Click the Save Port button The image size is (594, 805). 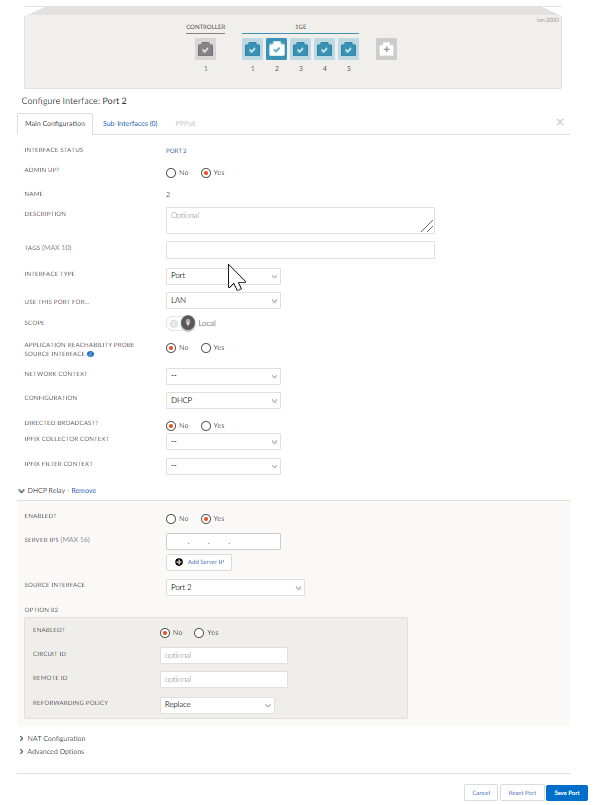(x=566, y=792)
